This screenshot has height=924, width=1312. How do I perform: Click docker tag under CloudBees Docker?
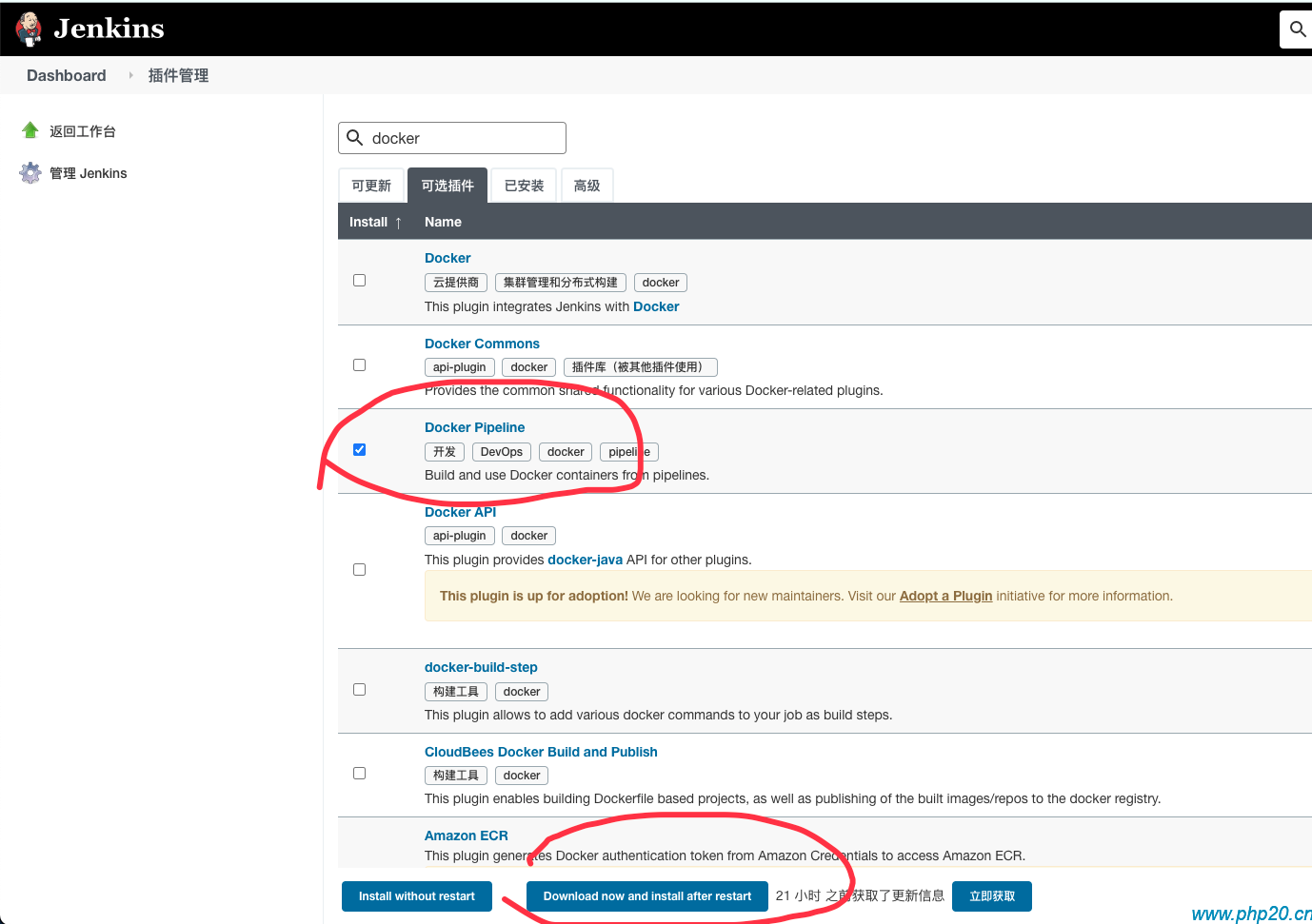522,776
